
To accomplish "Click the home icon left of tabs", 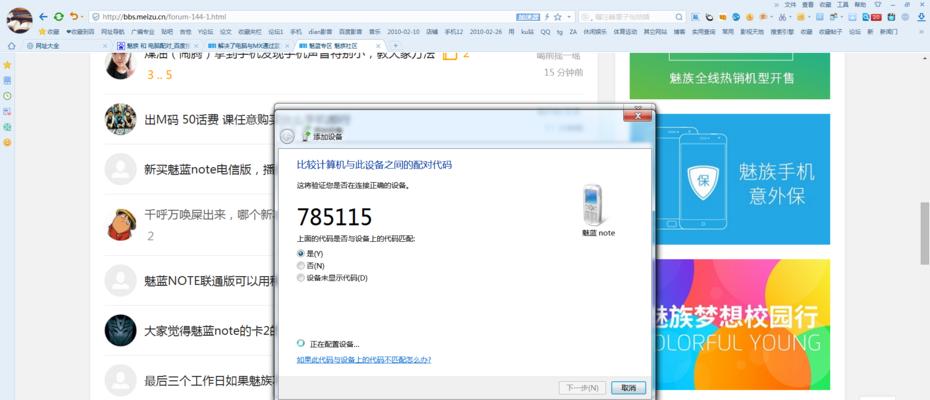I will click(11, 45).
